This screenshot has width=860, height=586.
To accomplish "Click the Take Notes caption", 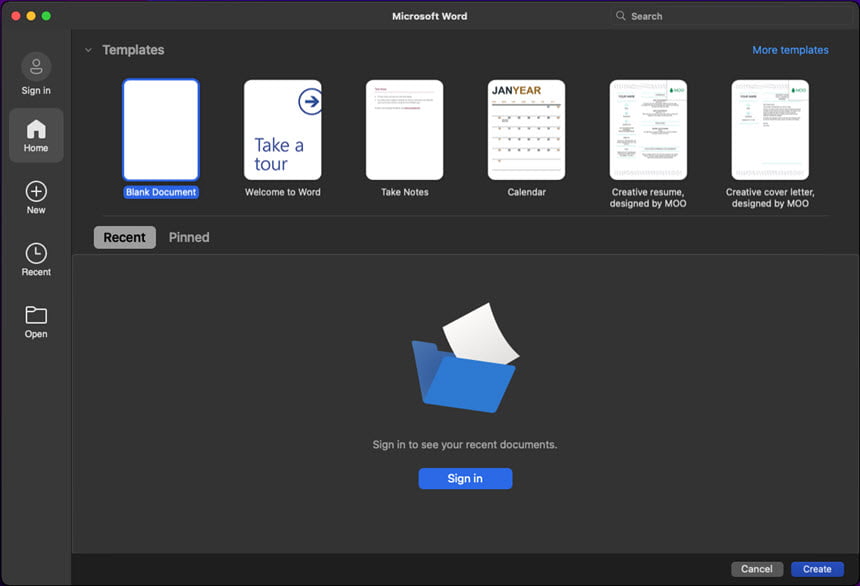I will point(405,192).
